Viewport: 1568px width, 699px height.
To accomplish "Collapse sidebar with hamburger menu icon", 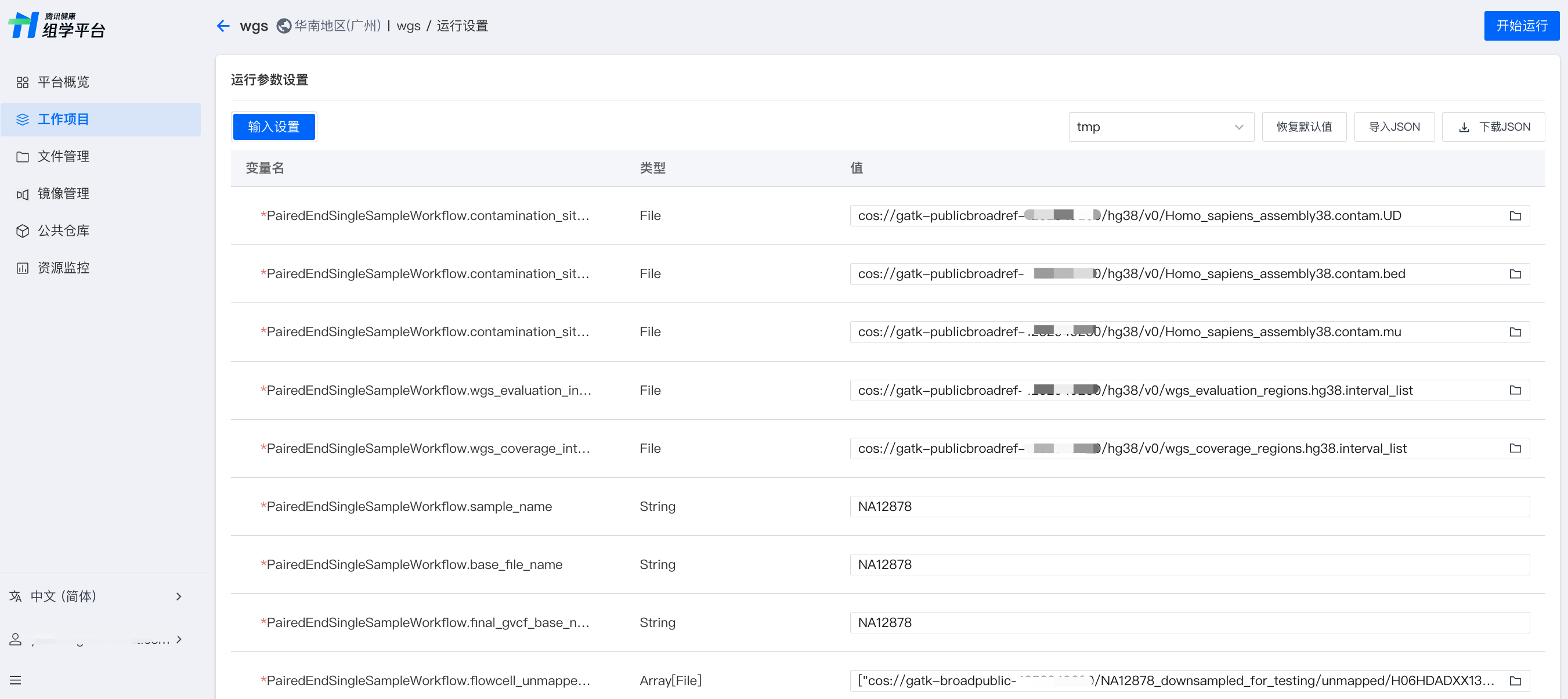I will pyautogui.click(x=15, y=680).
